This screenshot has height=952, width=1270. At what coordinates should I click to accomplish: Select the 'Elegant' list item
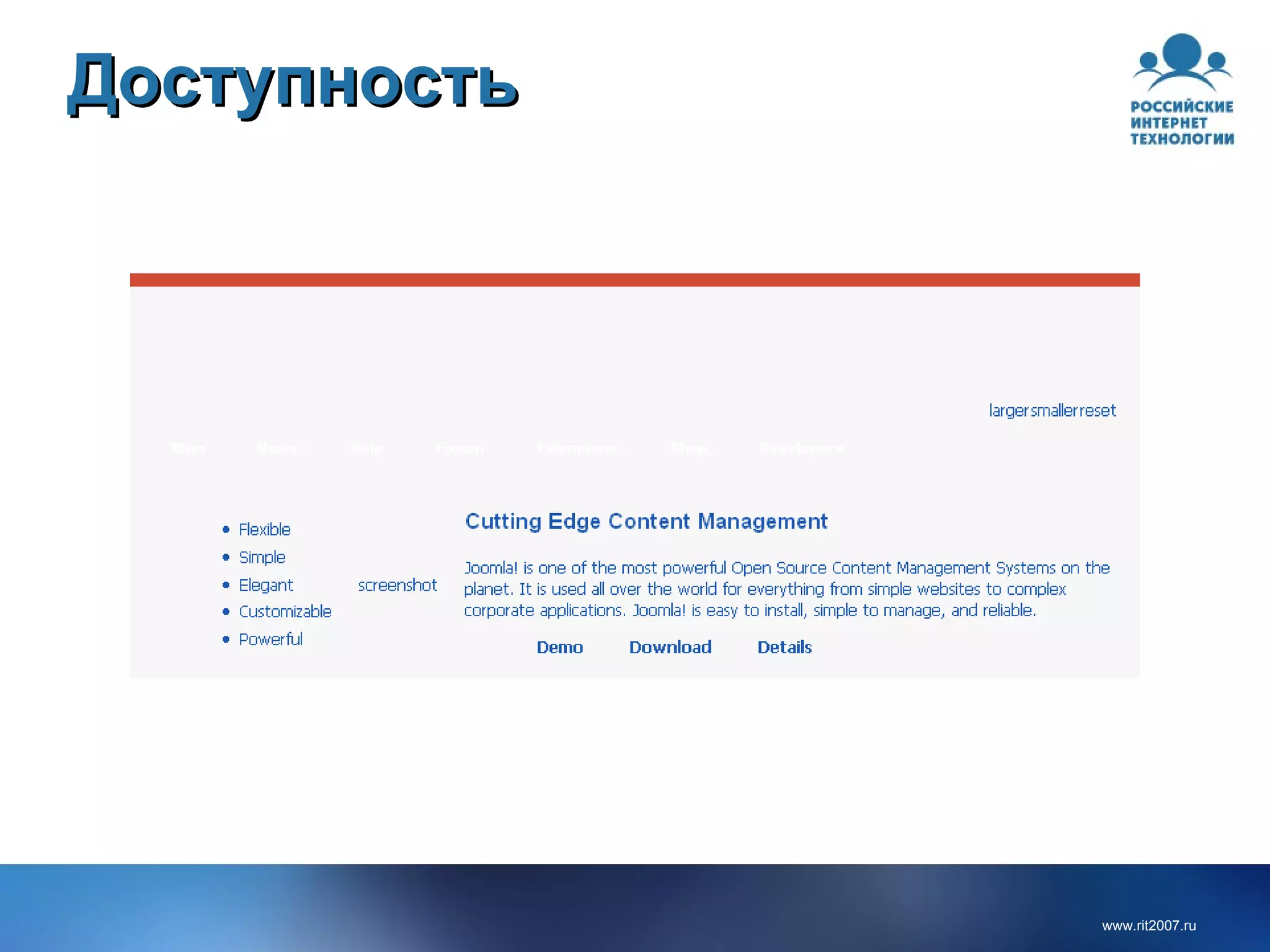tap(266, 585)
